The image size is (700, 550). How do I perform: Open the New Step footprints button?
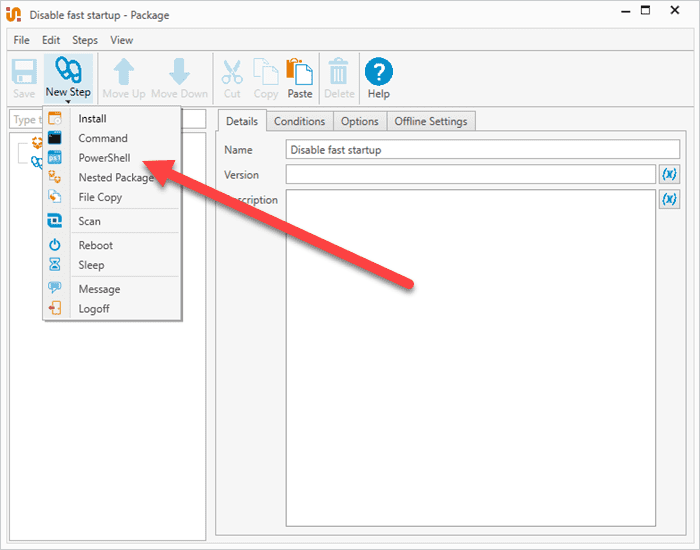[x=68, y=78]
